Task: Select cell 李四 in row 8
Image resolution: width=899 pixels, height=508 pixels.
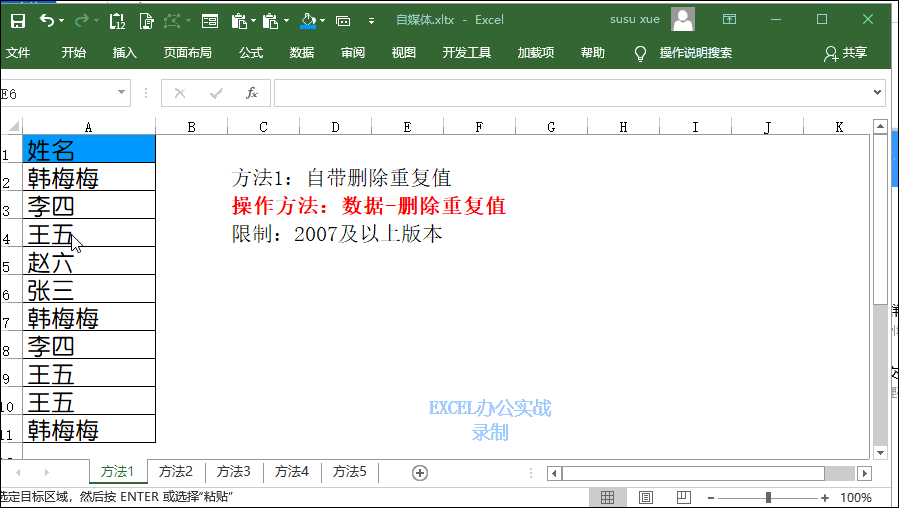Action: coord(89,345)
